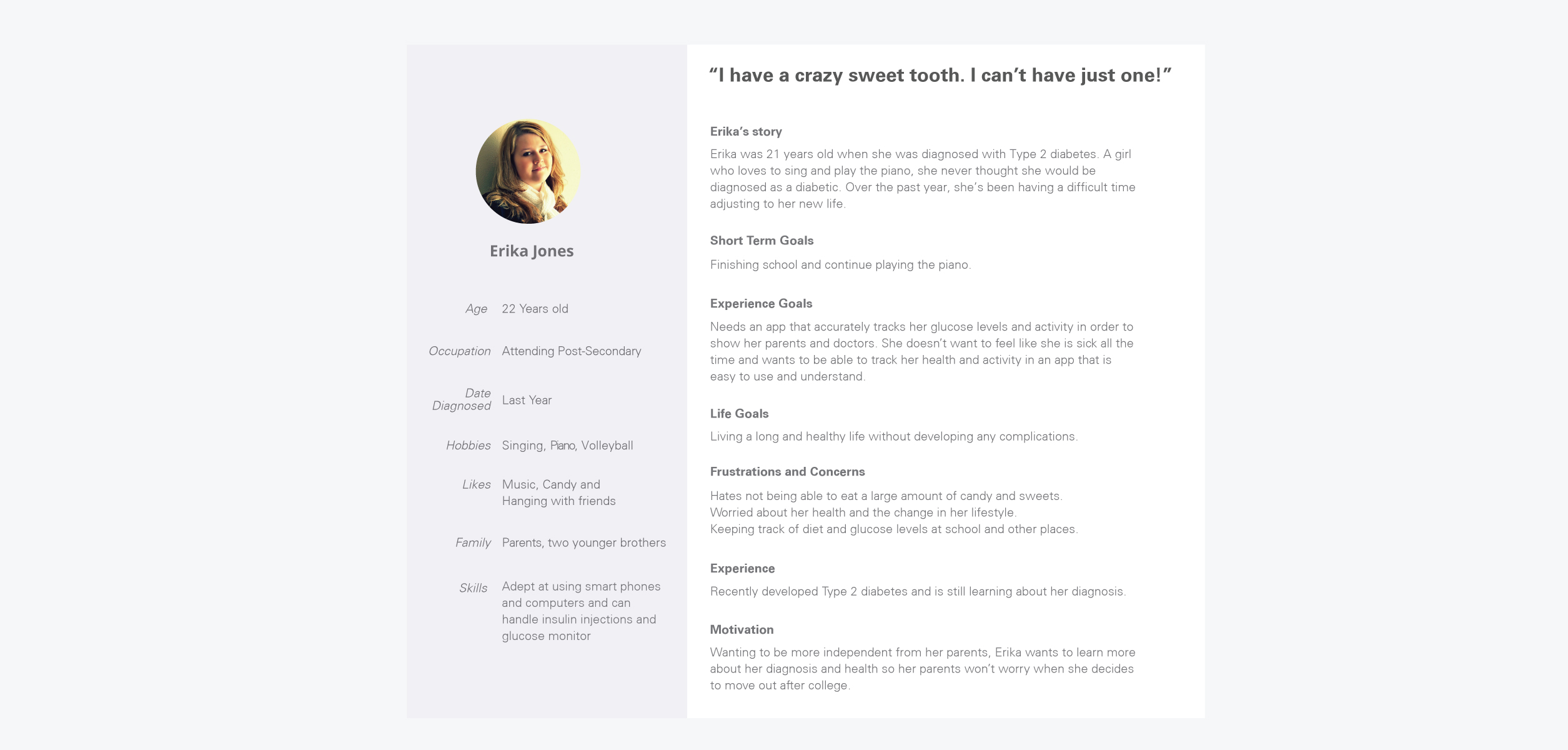Click the "22 Years old" value
Viewport: 1568px width, 750px height.
[535, 309]
